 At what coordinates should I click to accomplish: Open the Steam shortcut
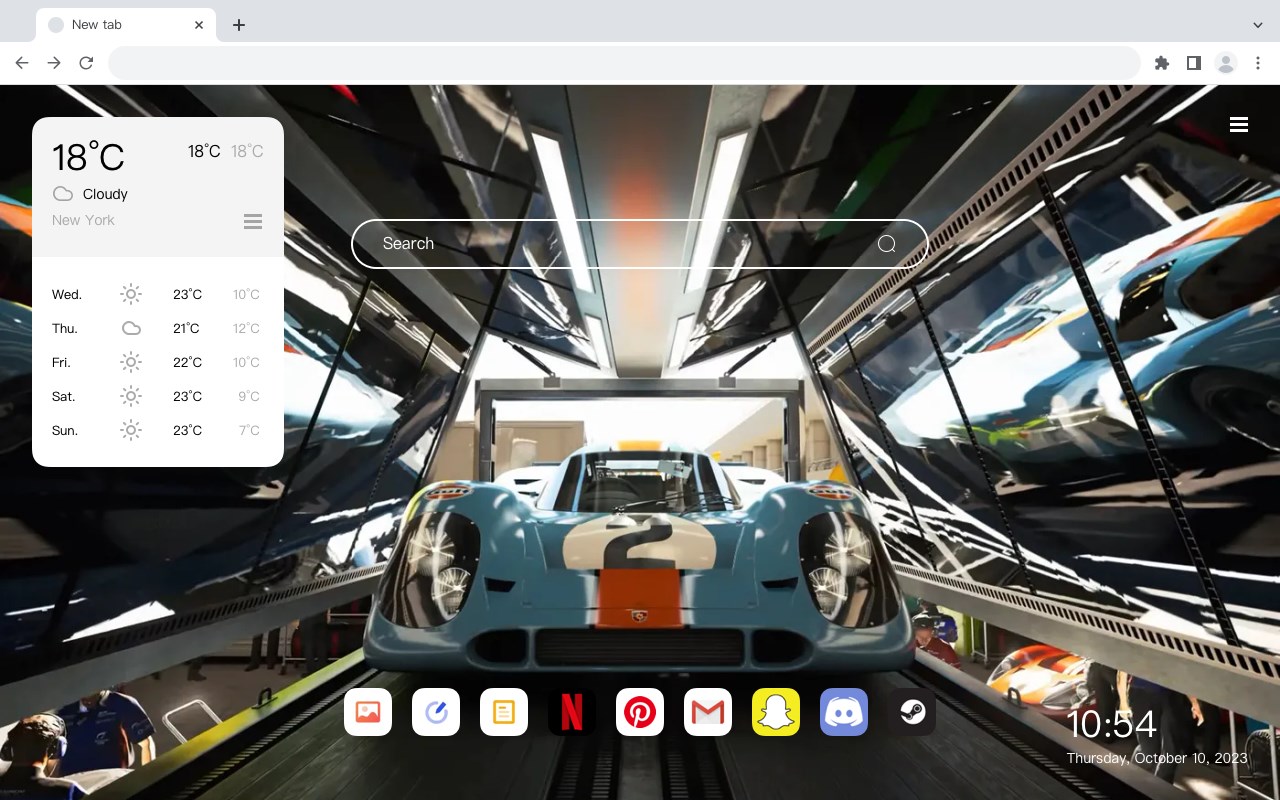(912, 712)
